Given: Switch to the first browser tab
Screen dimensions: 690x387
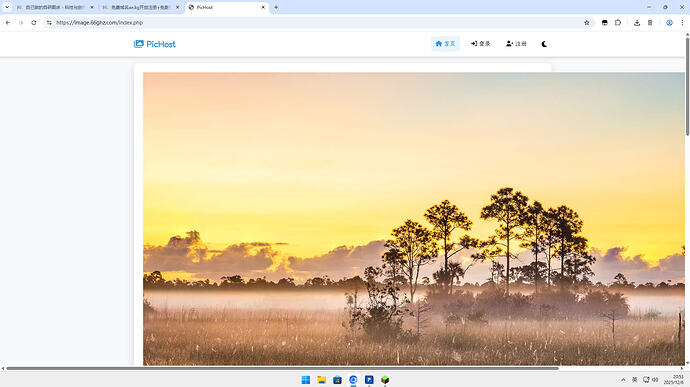Looking at the screenshot, I should (55, 7).
